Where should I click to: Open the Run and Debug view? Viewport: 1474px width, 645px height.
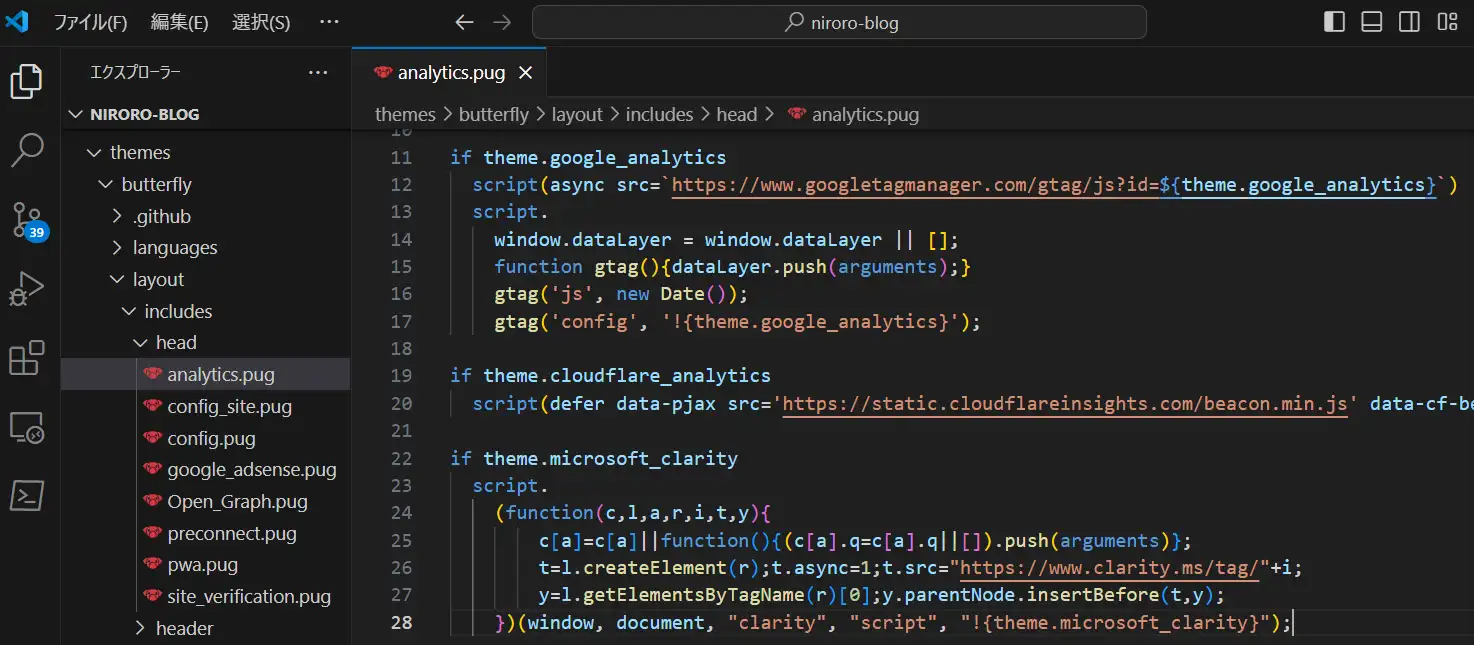[27, 289]
